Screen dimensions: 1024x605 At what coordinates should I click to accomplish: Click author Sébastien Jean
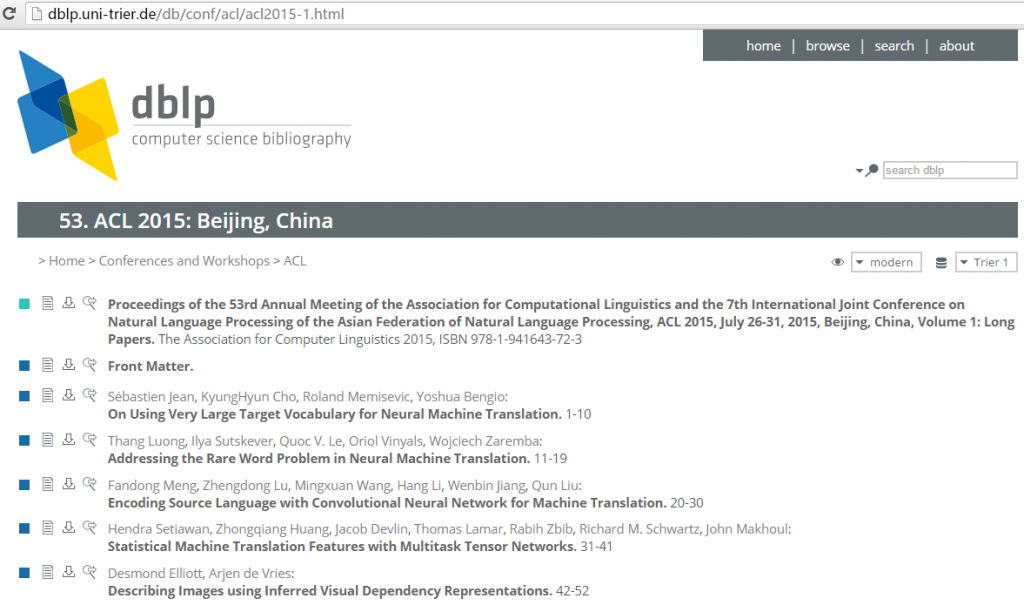coord(151,397)
